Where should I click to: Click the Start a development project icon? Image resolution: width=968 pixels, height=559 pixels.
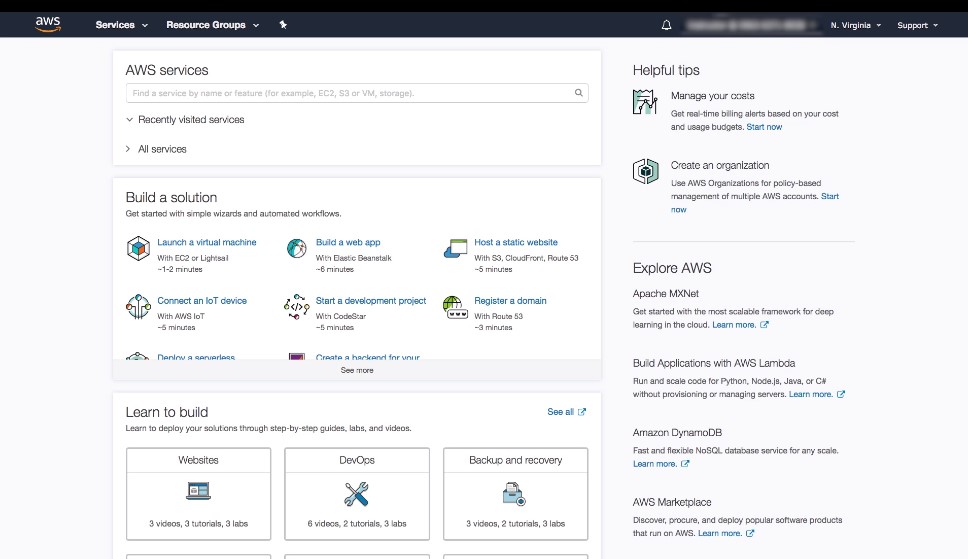point(297,306)
